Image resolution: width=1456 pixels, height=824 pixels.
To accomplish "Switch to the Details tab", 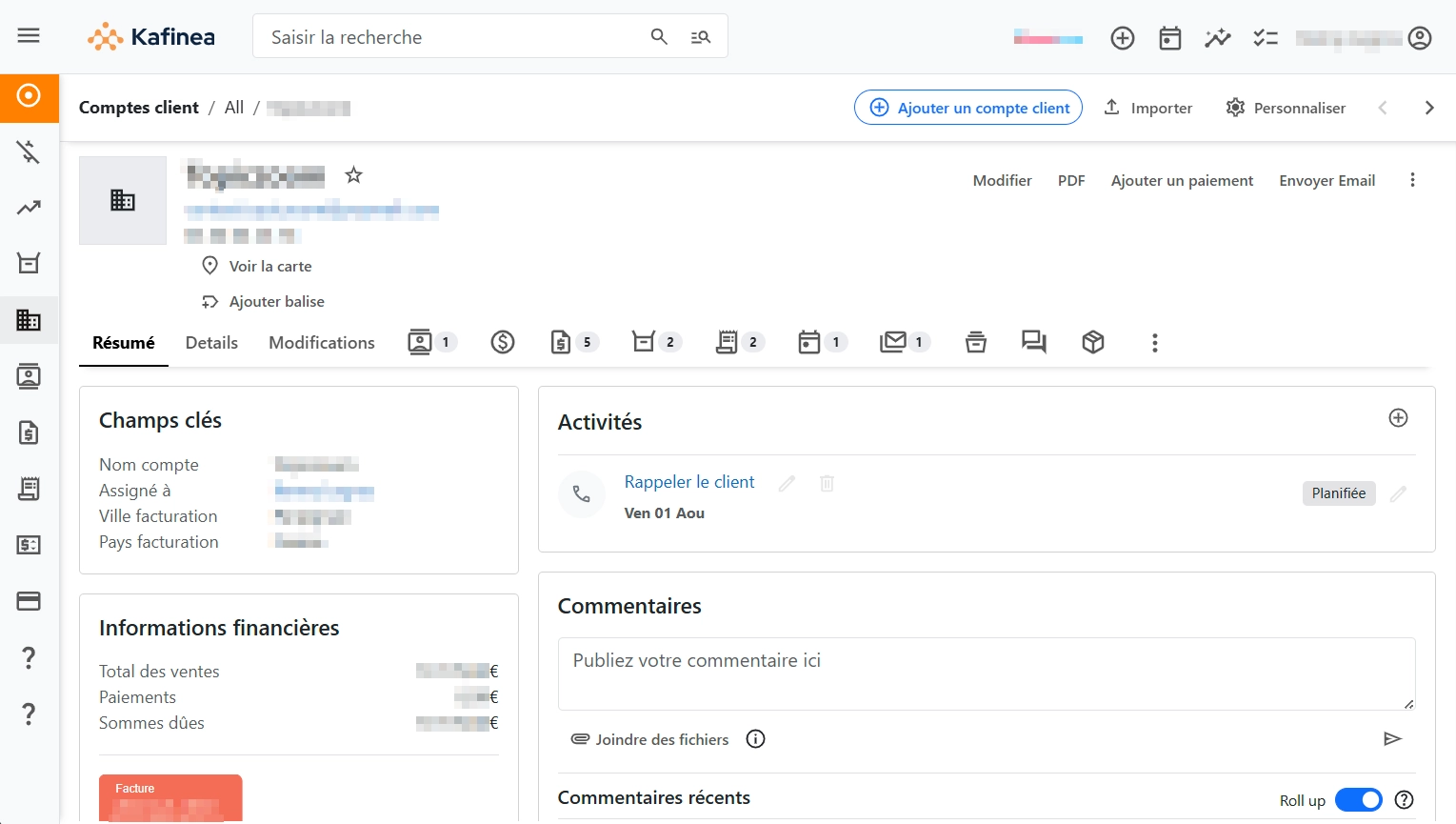I will point(210,342).
